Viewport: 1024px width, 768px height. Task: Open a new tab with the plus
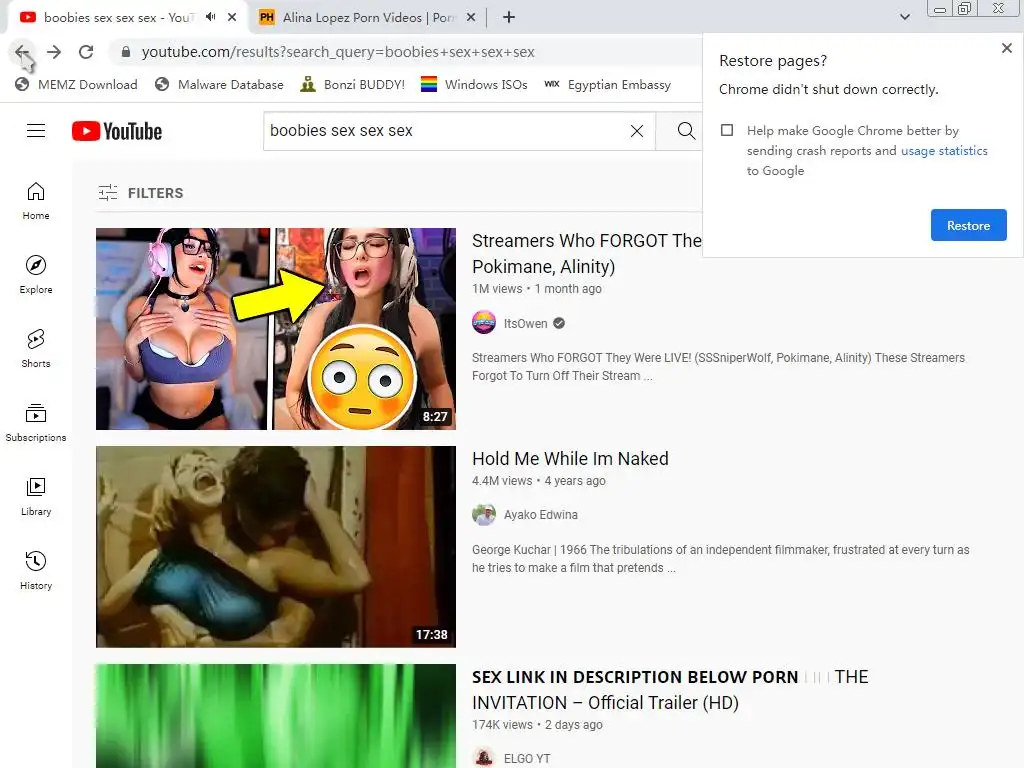pyautogui.click(x=509, y=18)
